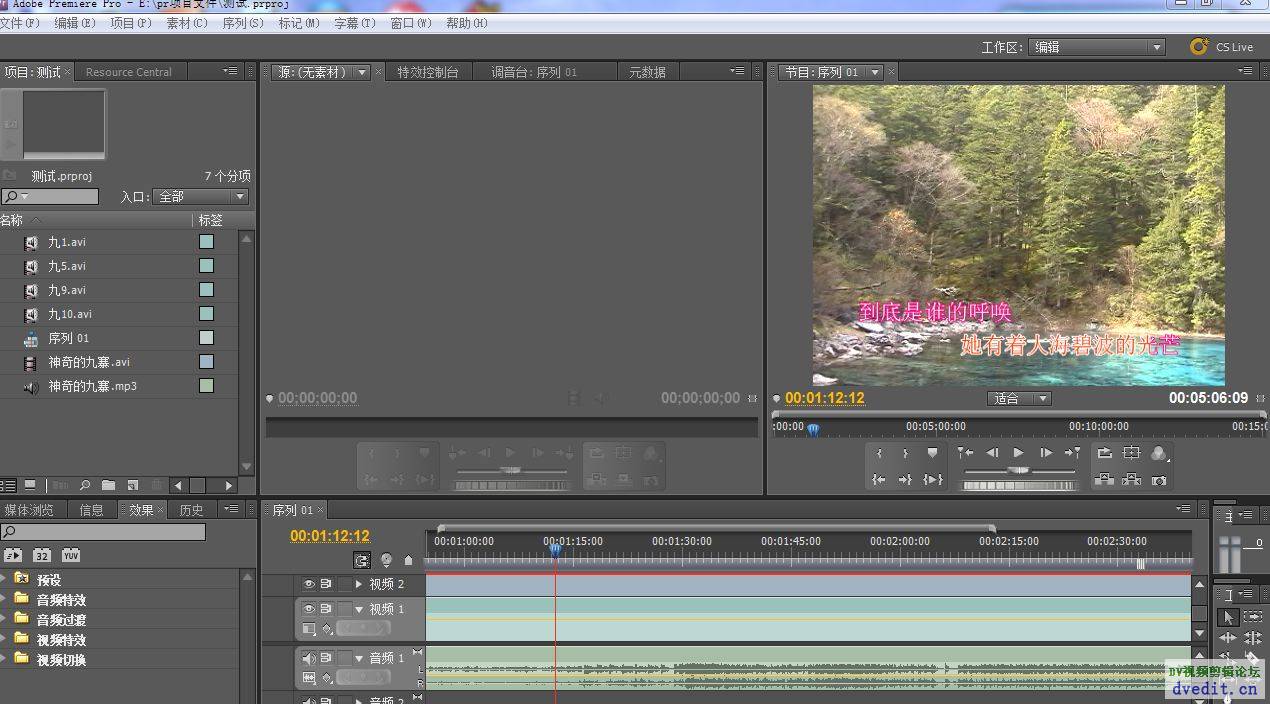Viewport: 1270px width, 704px height.
Task: Click the Export Frame camera icon
Action: (x=1158, y=480)
